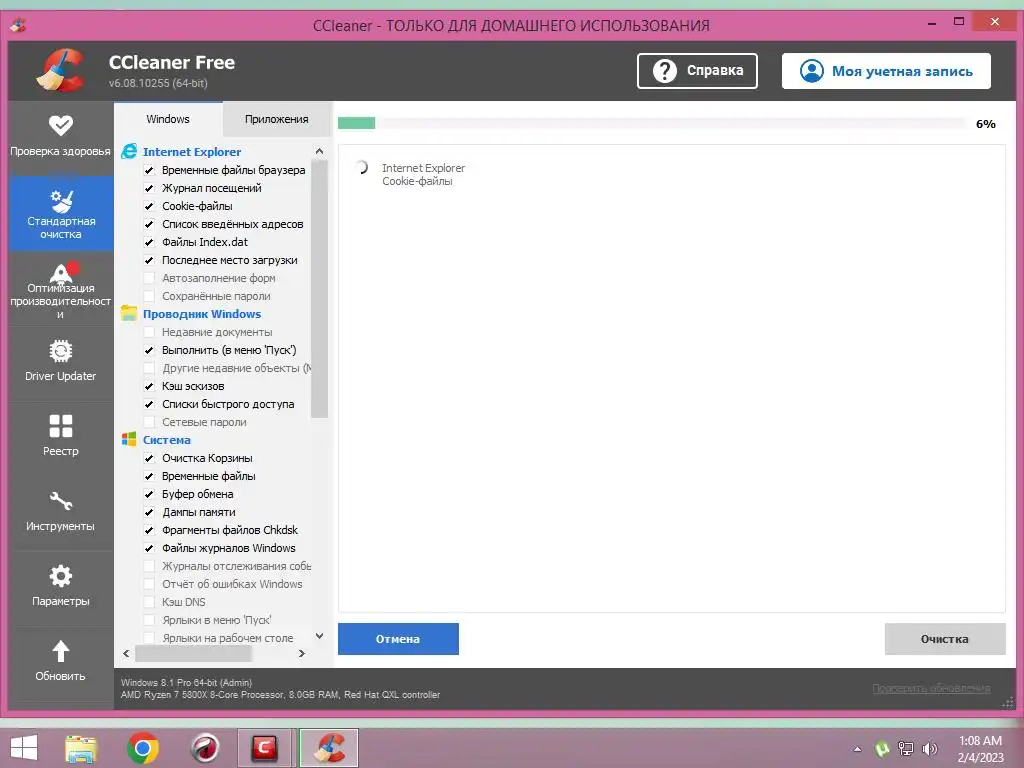Enable Сохранённые пароли checkbox

coord(149,296)
